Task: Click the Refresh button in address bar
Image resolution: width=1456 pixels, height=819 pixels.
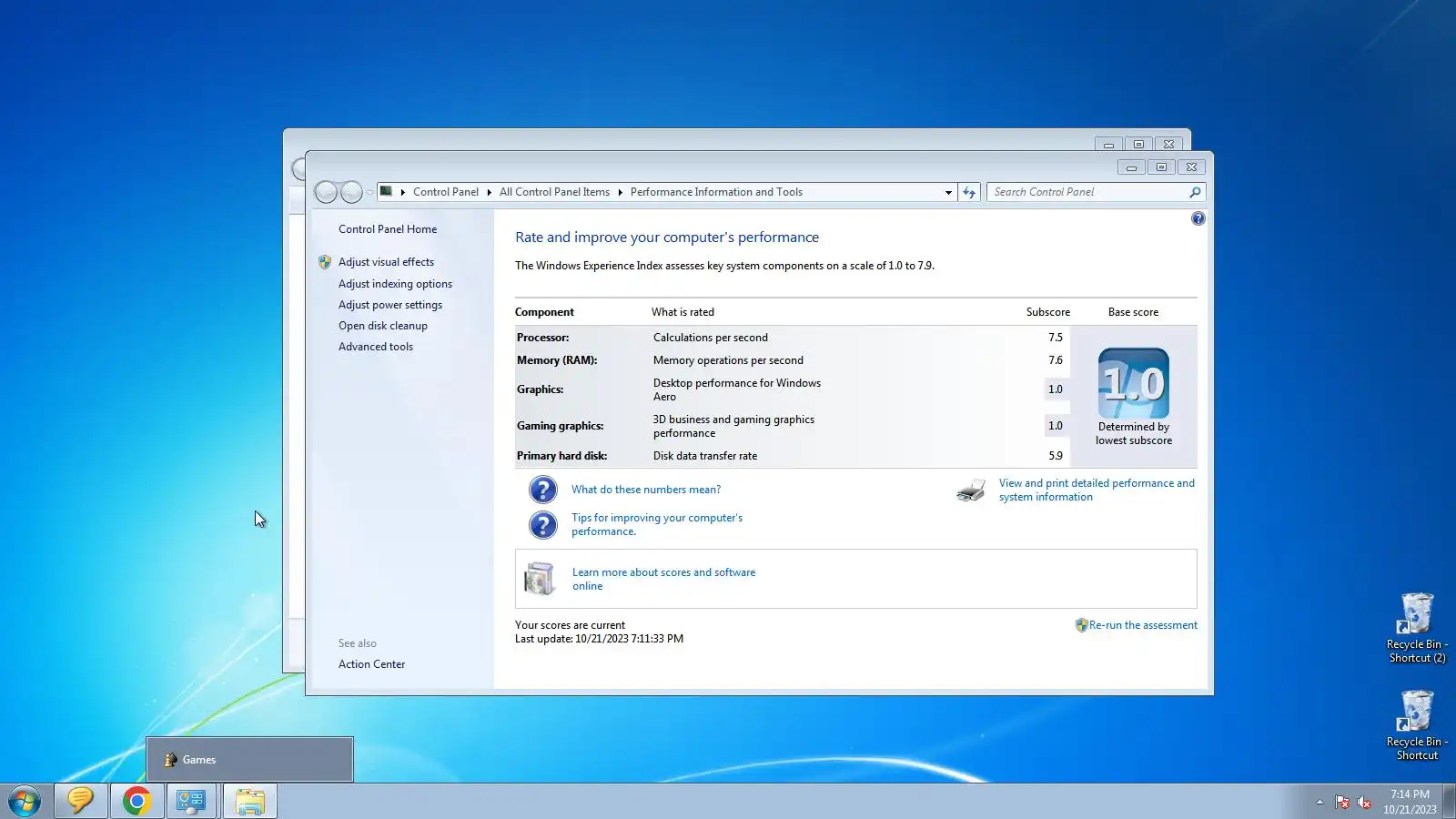Action: [969, 192]
